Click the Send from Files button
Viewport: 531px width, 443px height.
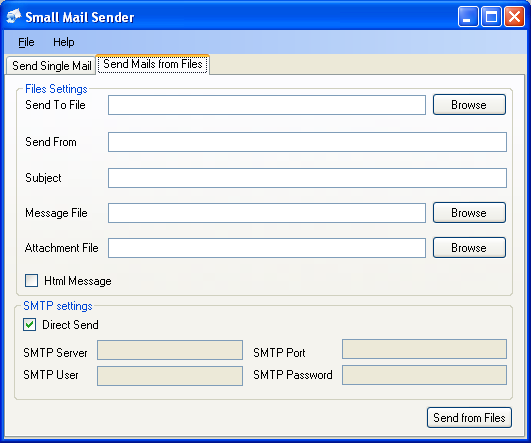tap(469, 418)
